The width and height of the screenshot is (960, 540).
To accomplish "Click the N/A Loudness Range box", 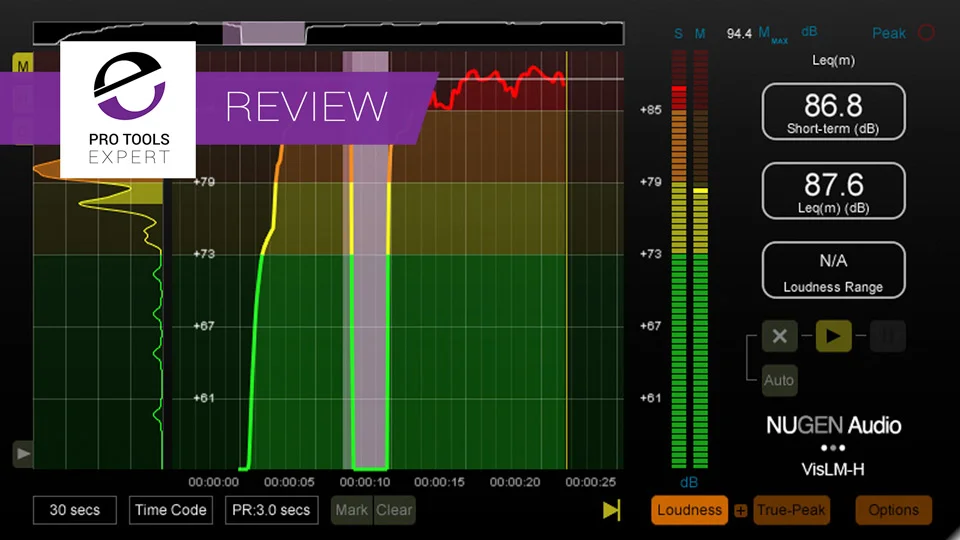I will (833, 270).
